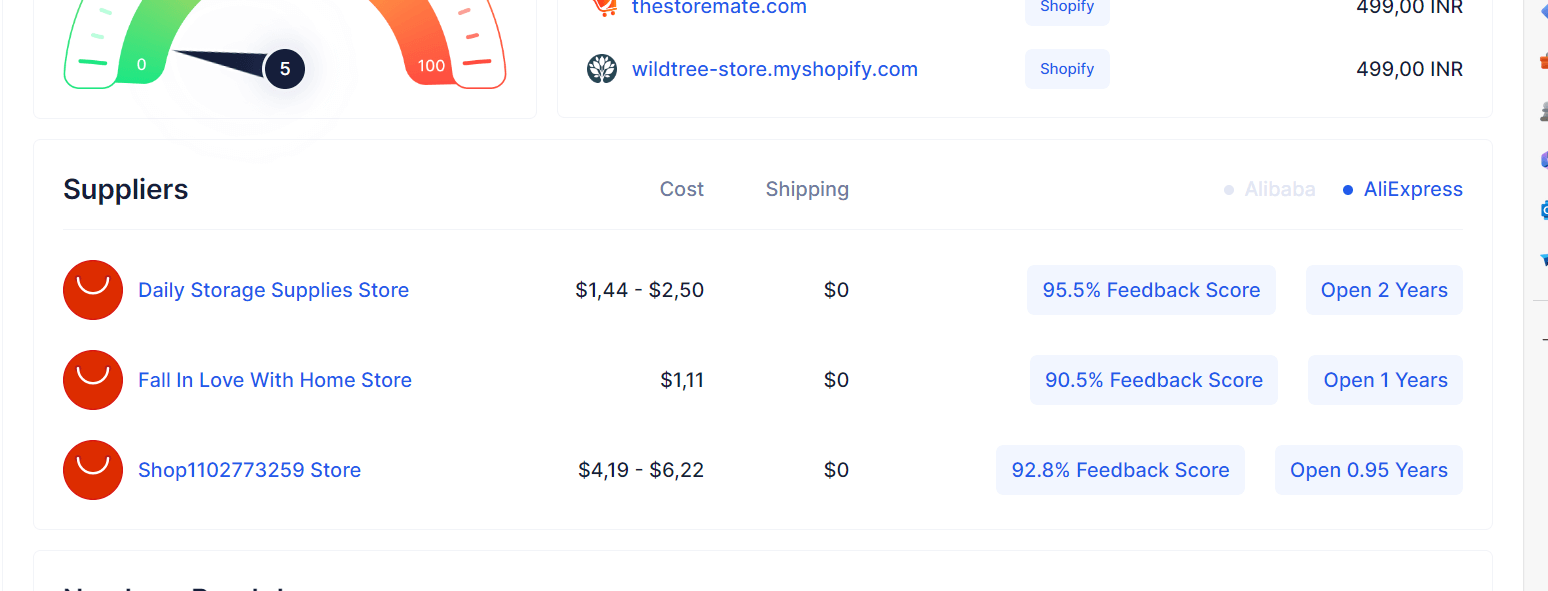
Task: Click the Open 0.95 Years badge
Action: pos(1369,470)
